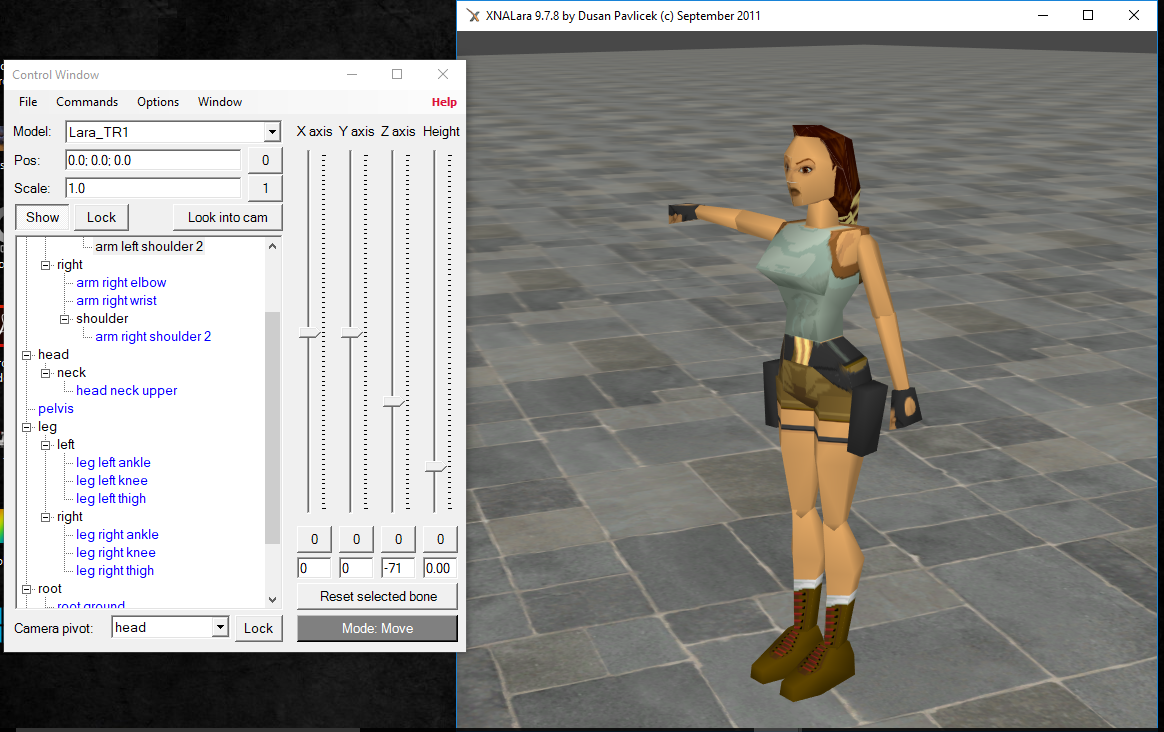This screenshot has height=732, width=1164.
Task: Select the arm right elbow bone
Action: tap(121, 282)
